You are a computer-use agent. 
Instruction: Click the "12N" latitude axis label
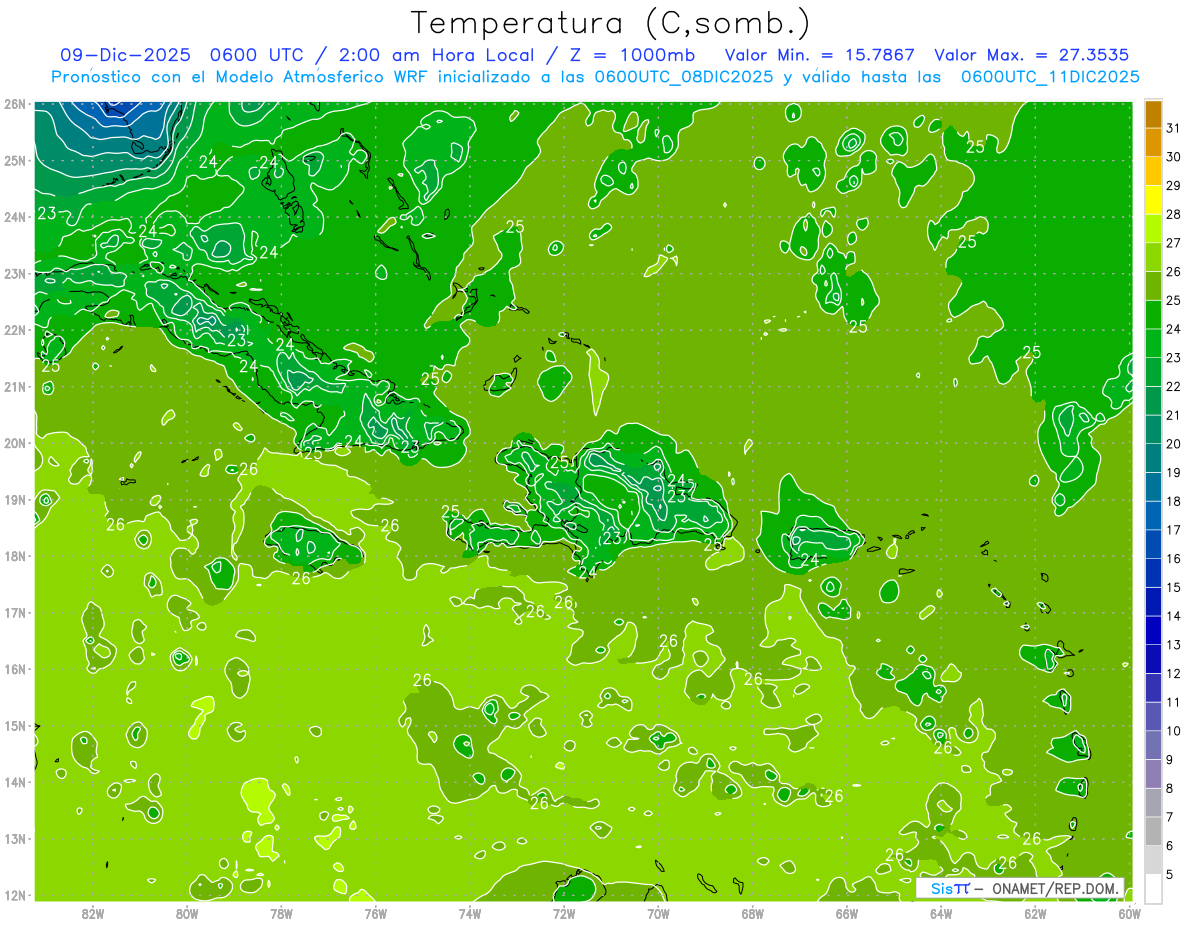(15, 895)
